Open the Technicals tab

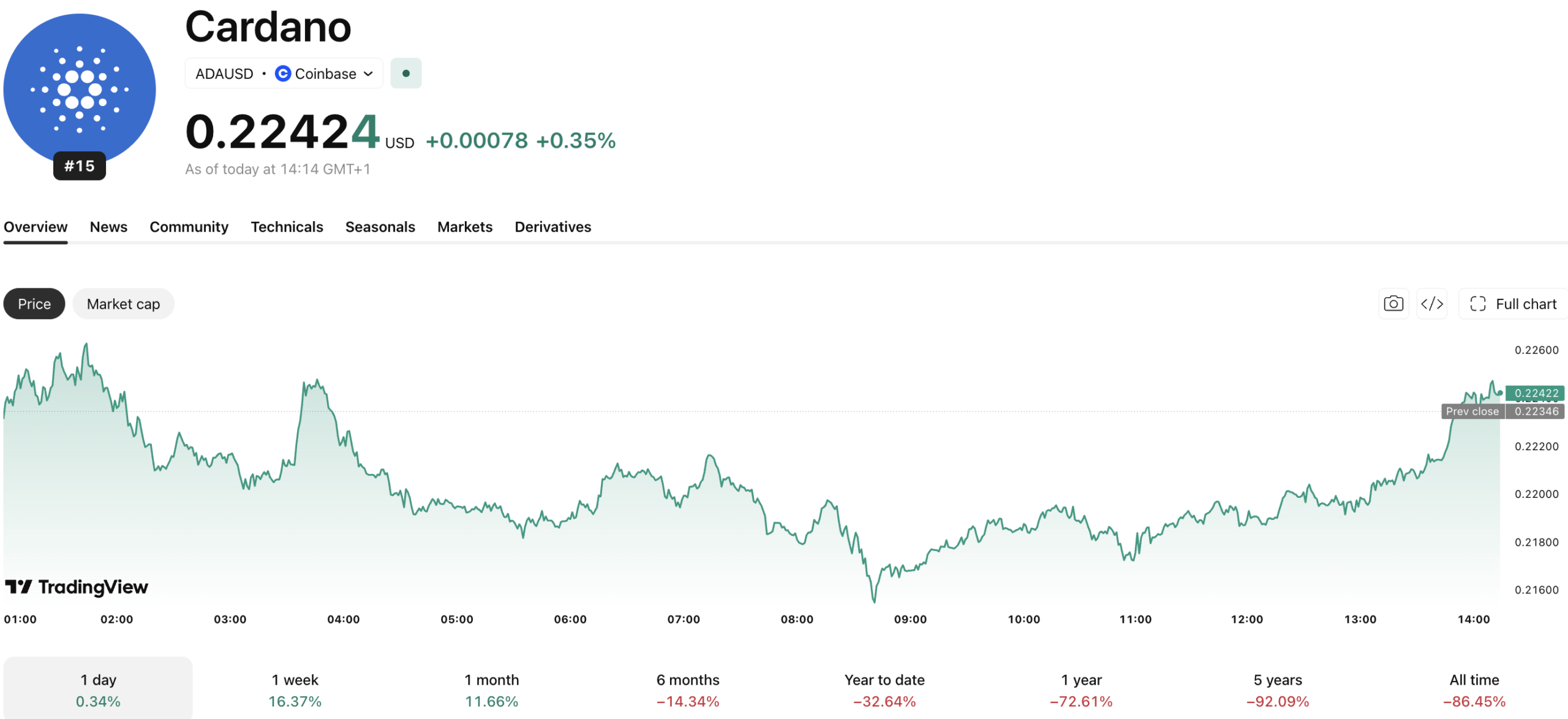[x=287, y=227]
